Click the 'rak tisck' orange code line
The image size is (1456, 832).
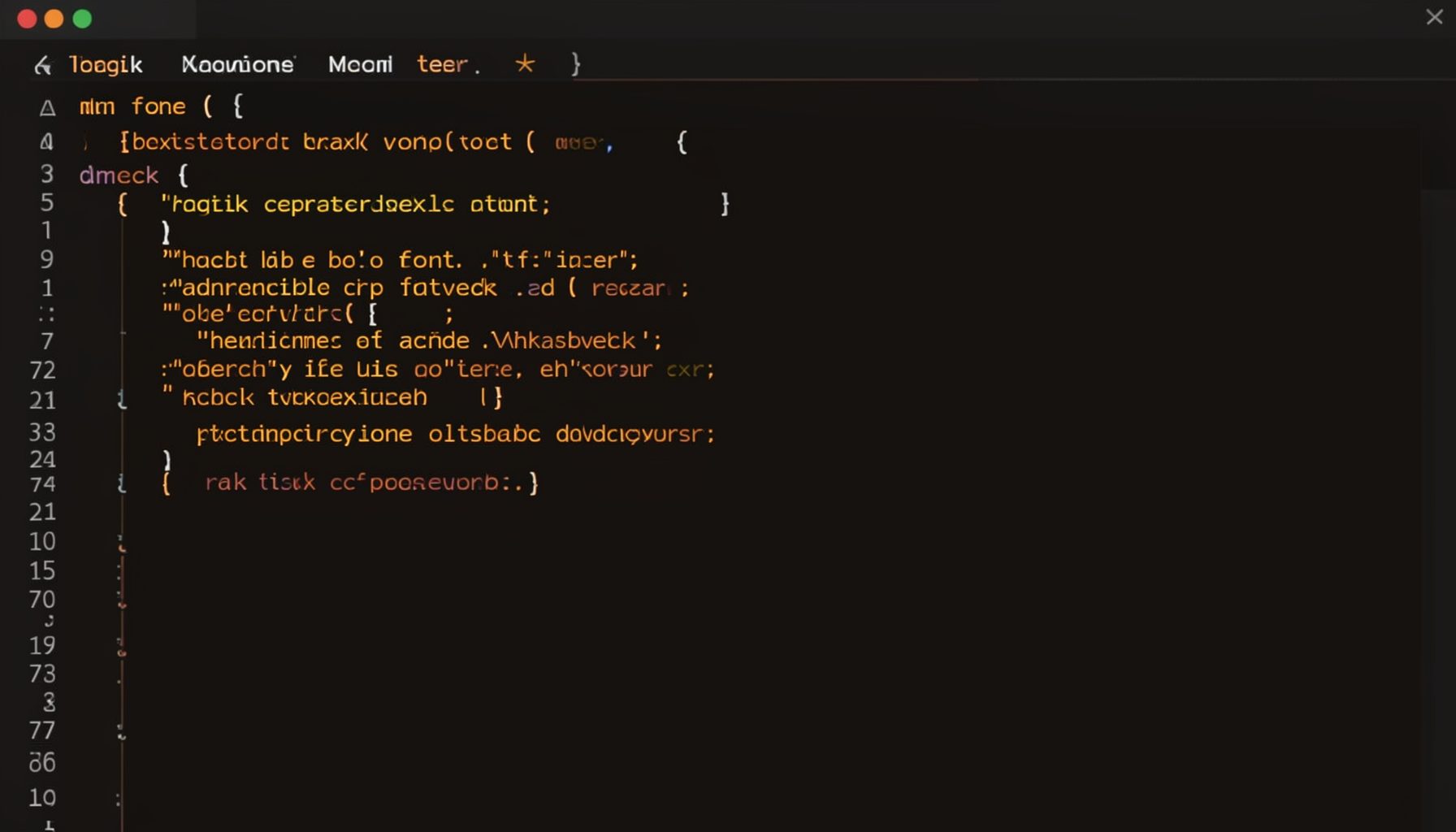coord(260,483)
